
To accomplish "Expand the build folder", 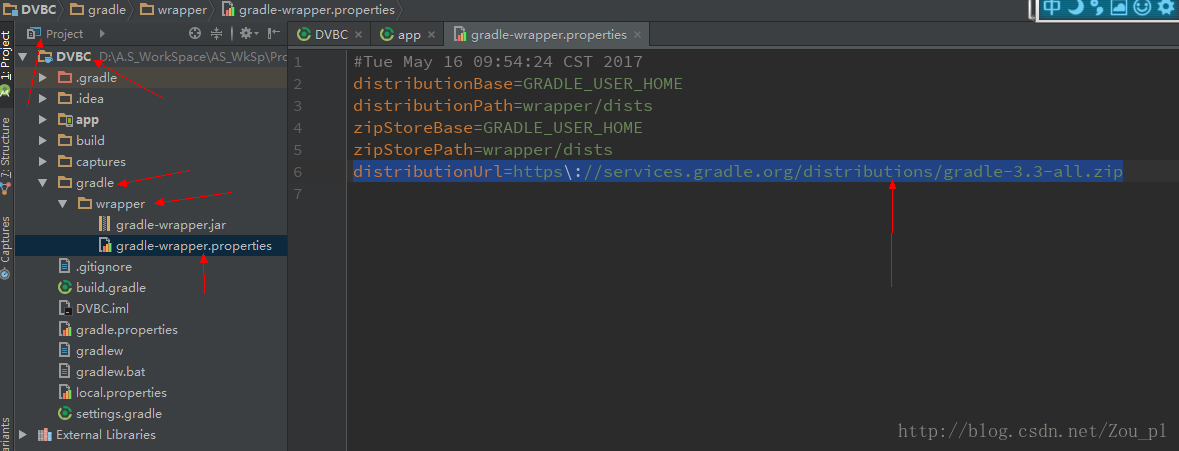I will pyautogui.click(x=43, y=141).
